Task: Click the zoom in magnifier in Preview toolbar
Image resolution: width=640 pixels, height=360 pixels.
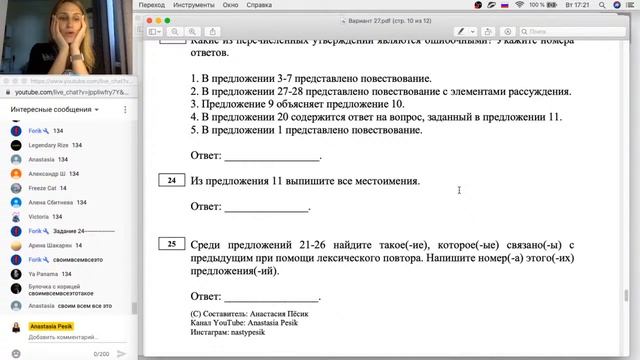Action: 192,32
